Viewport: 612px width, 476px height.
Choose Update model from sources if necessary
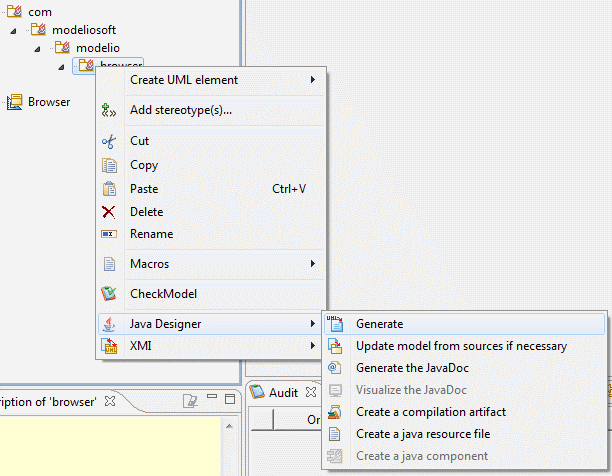(464, 346)
